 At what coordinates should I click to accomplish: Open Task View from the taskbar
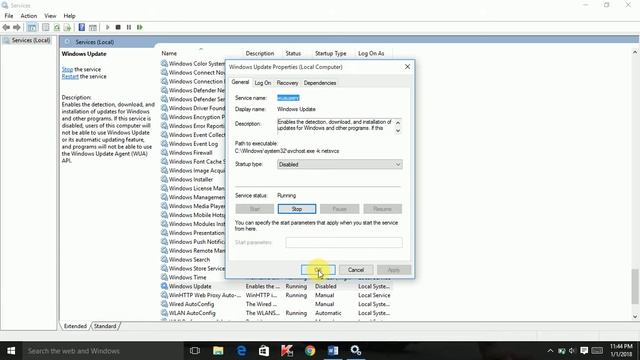pos(195,351)
